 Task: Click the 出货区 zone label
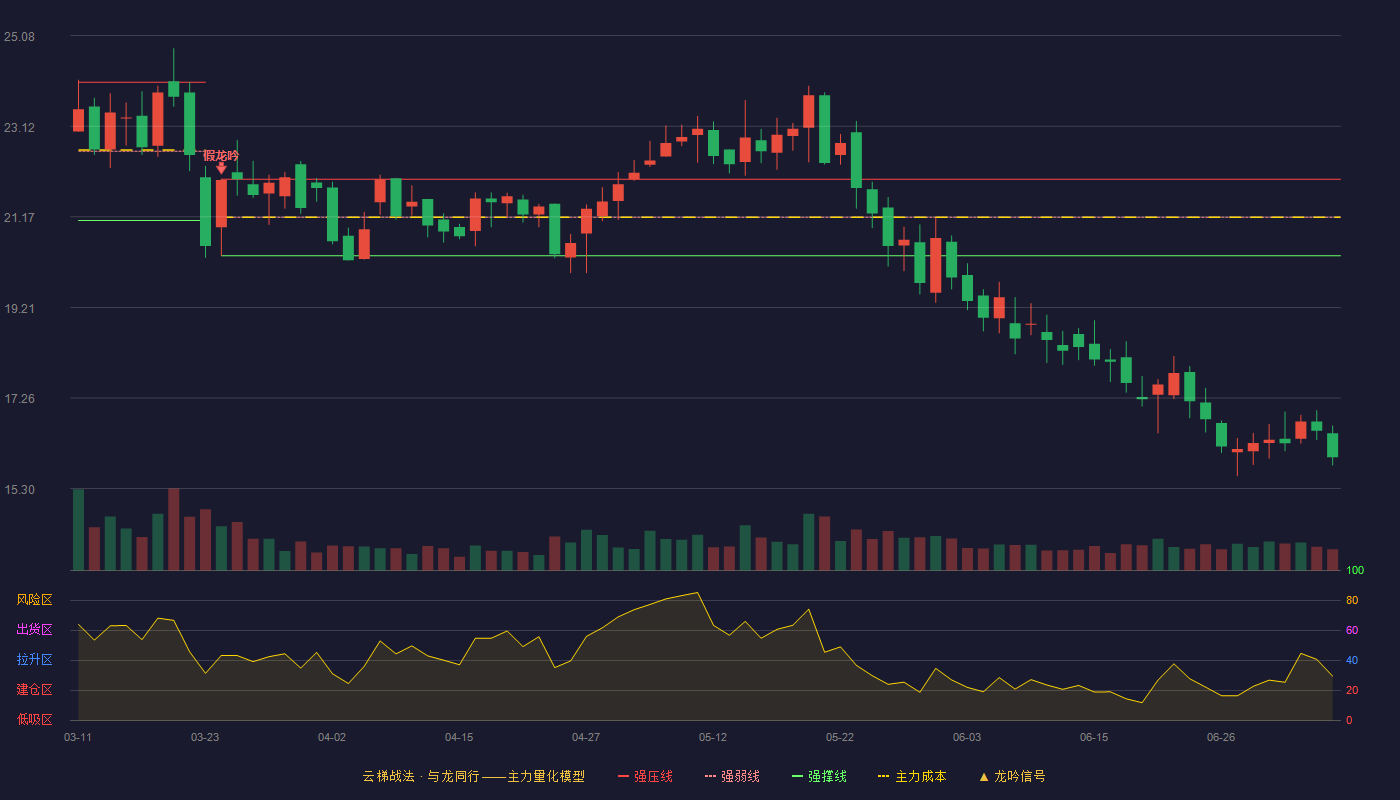[x=34, y=630]
